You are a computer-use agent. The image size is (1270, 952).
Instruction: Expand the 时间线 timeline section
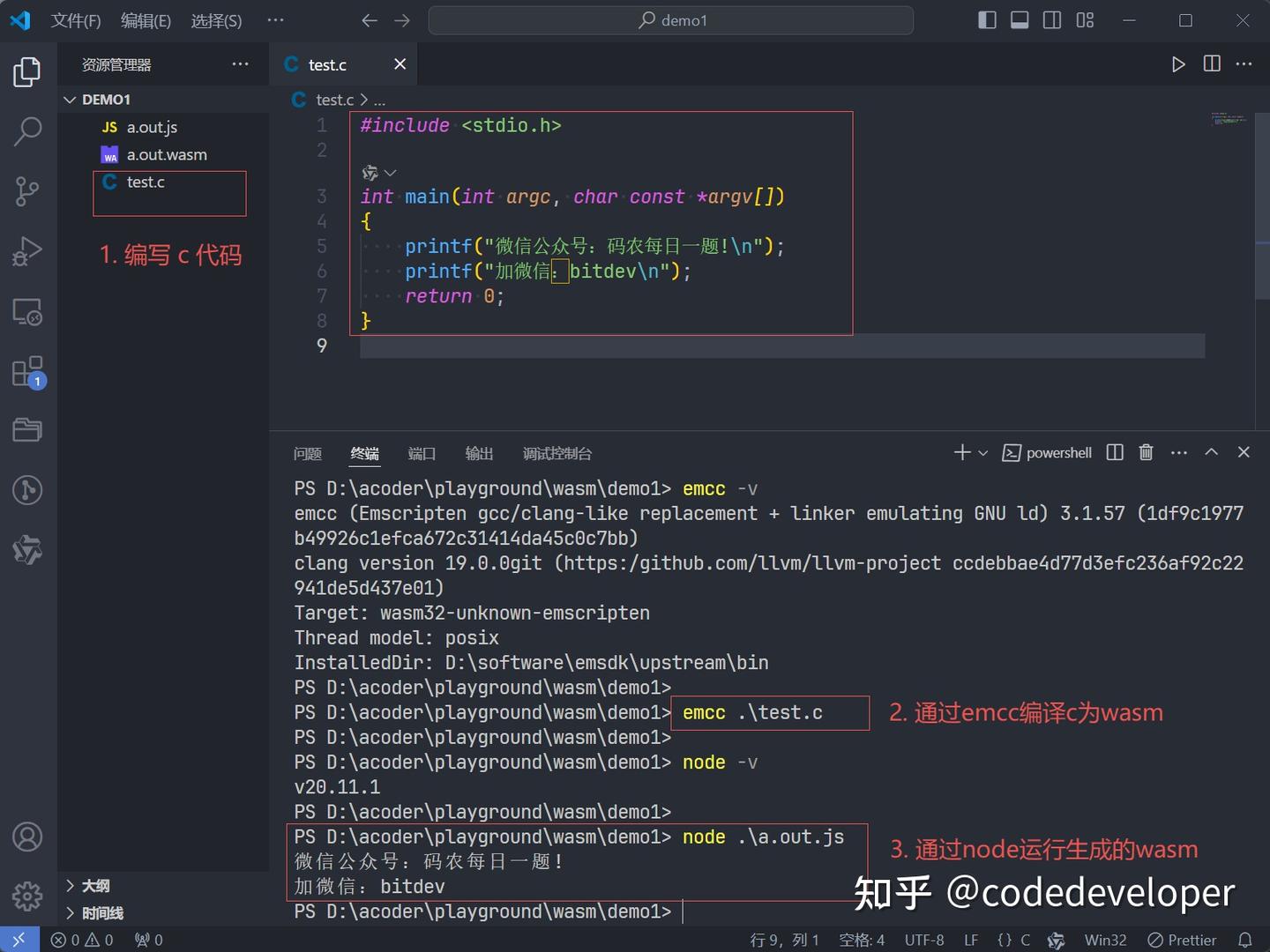click(x=163, y=913)
